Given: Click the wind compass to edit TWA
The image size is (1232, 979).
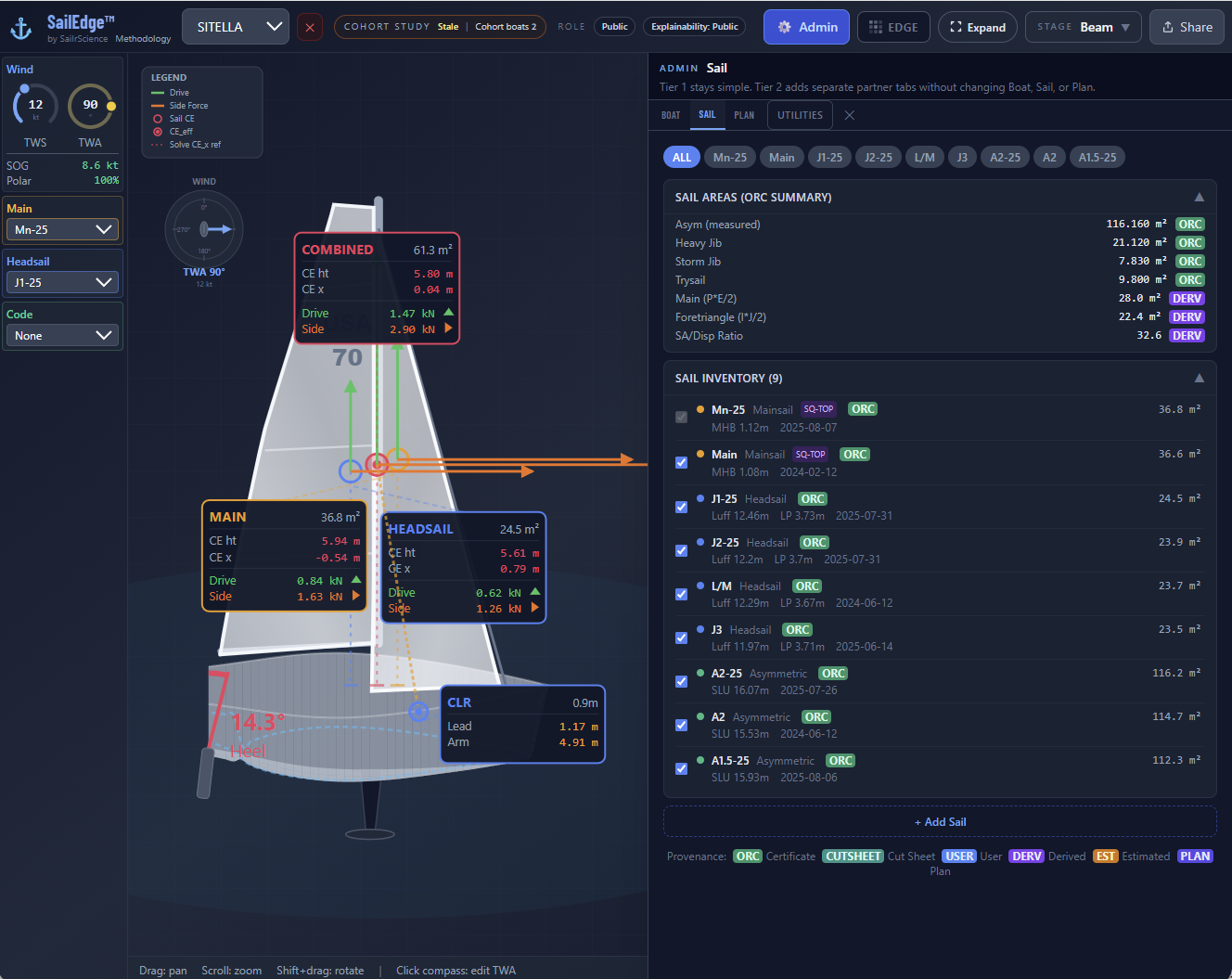Looking at the screenshot, I should [x=204, y=228].
